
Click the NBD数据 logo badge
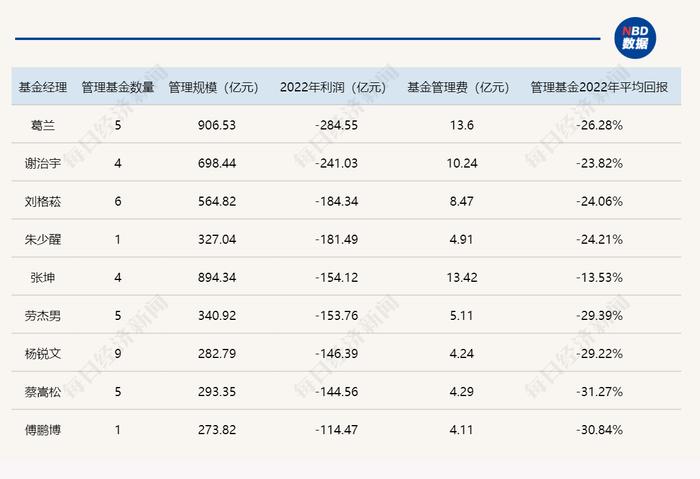pos(635,37)
